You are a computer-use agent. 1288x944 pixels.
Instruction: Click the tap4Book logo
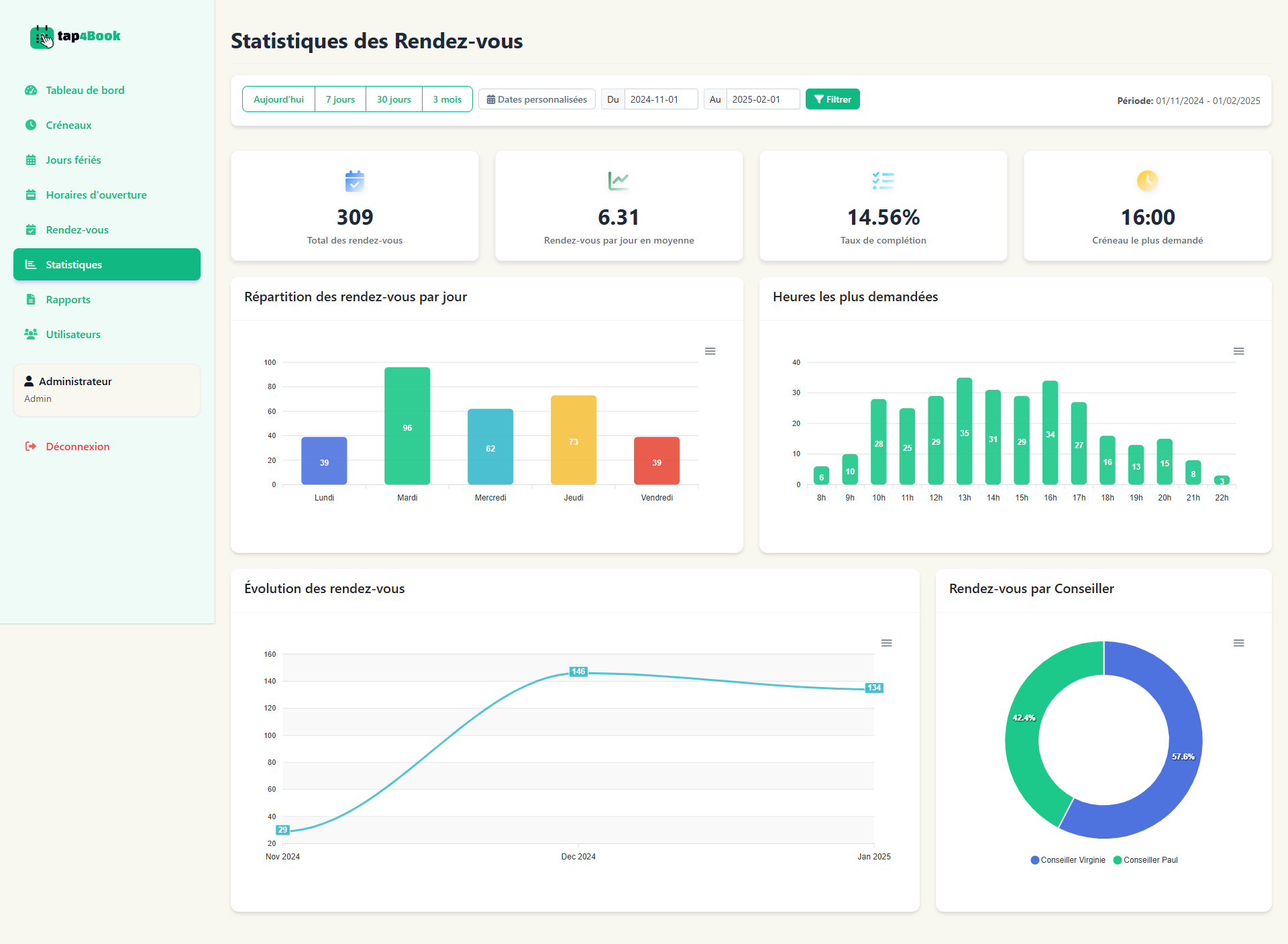(75, 36)
